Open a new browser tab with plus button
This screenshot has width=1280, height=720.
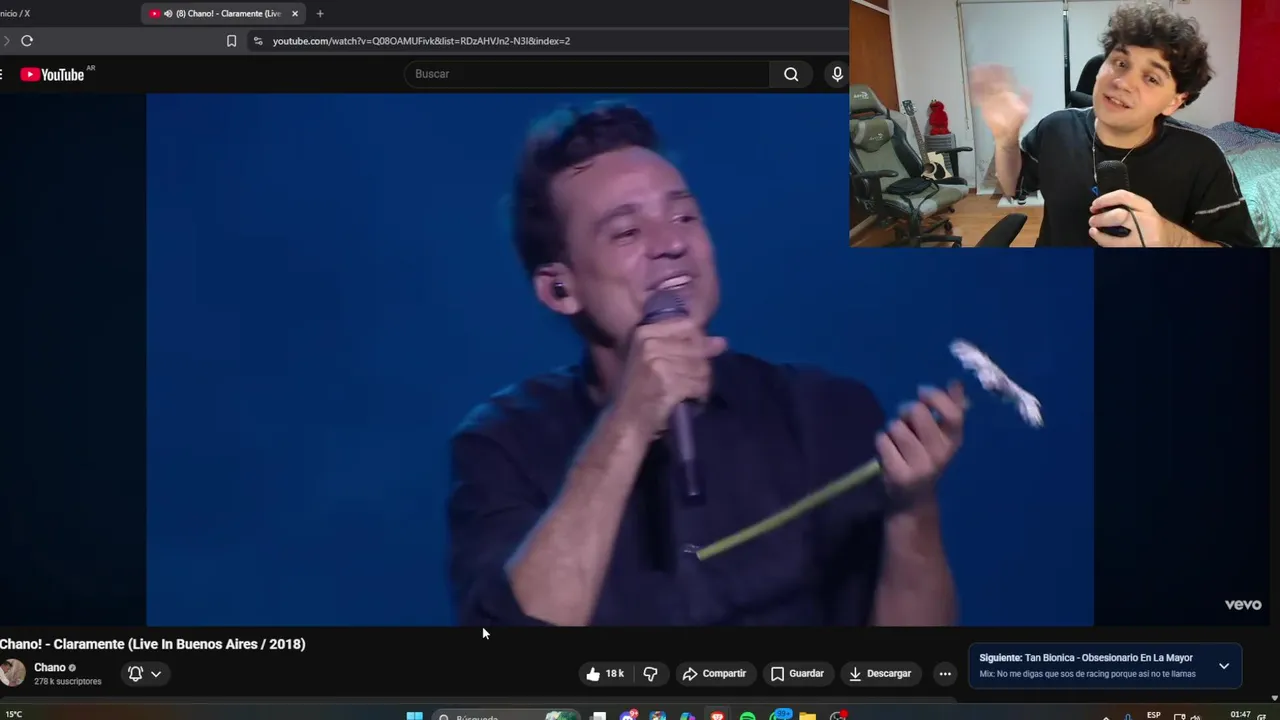[320, 14]
